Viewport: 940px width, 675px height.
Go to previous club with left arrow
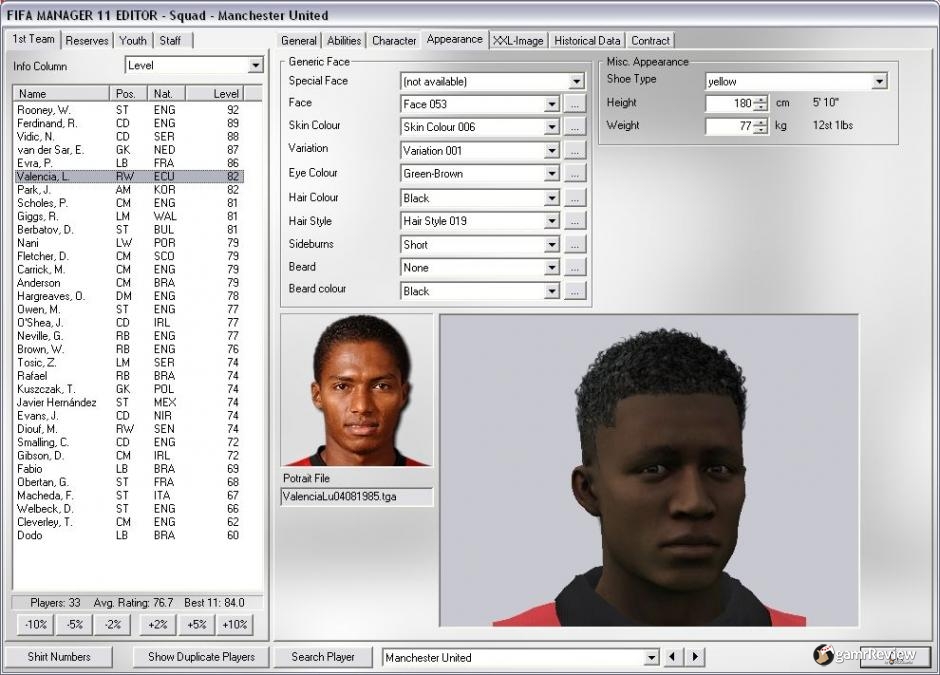[672, 657]
